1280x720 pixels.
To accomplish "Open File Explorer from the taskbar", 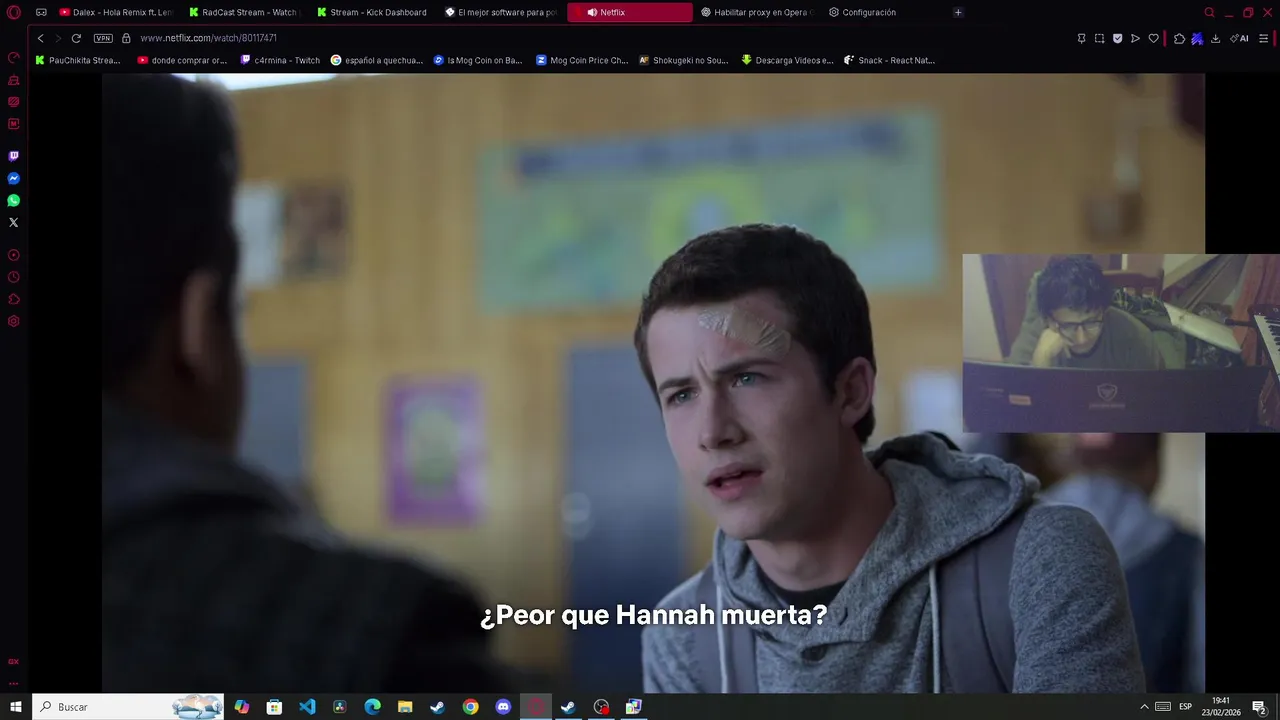I will click(405, 707).
